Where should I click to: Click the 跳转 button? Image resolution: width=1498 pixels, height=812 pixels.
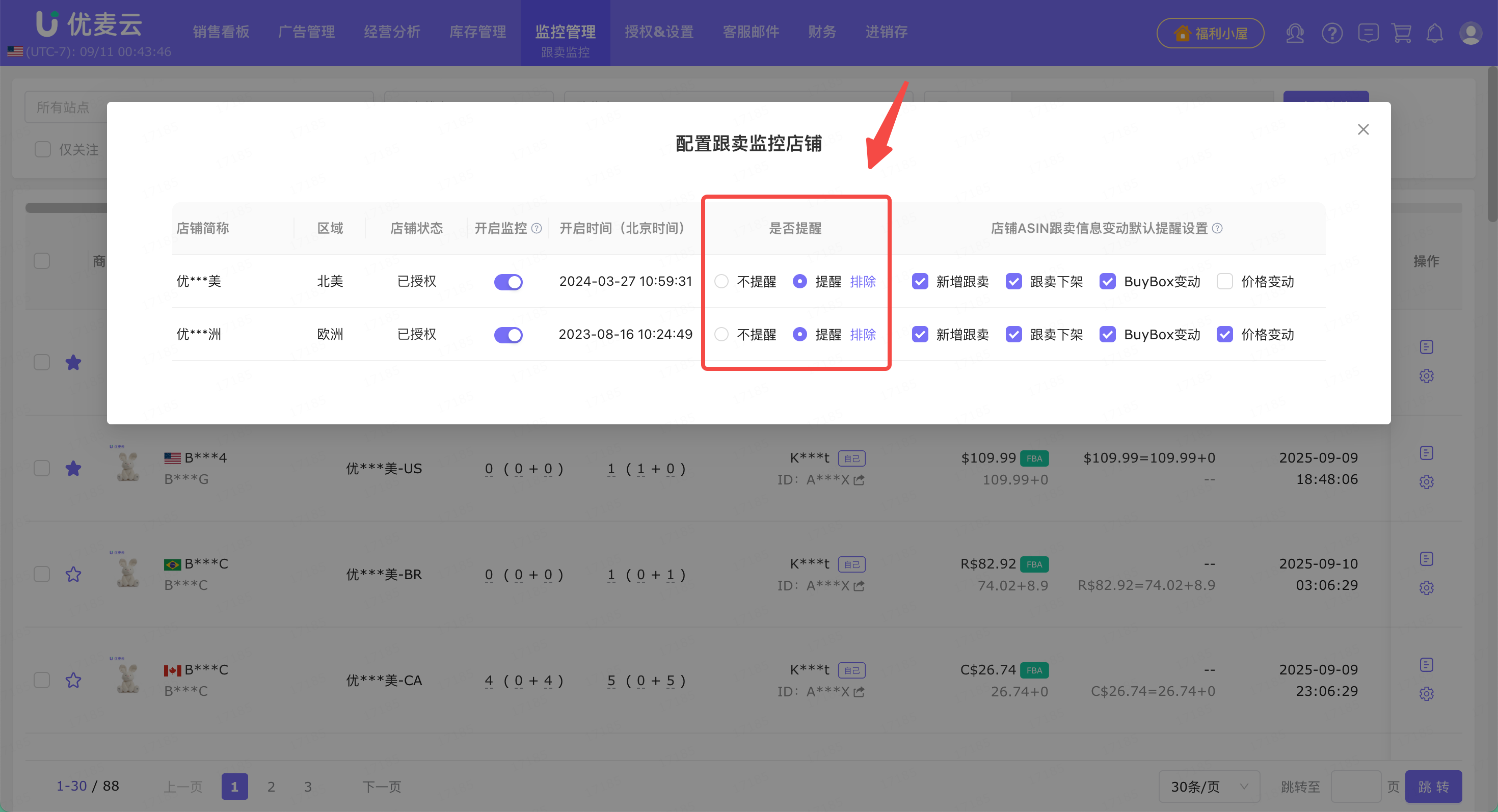pos(1433,787)
